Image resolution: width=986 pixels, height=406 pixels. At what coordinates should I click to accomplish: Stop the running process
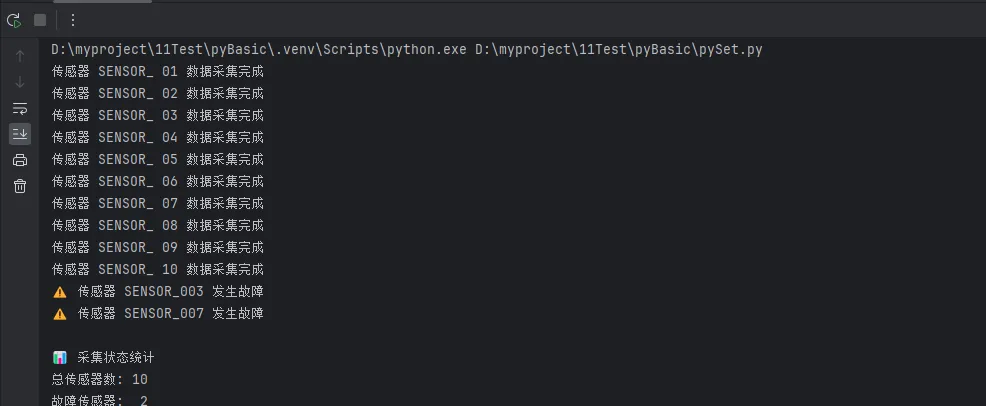click(40, 20)
